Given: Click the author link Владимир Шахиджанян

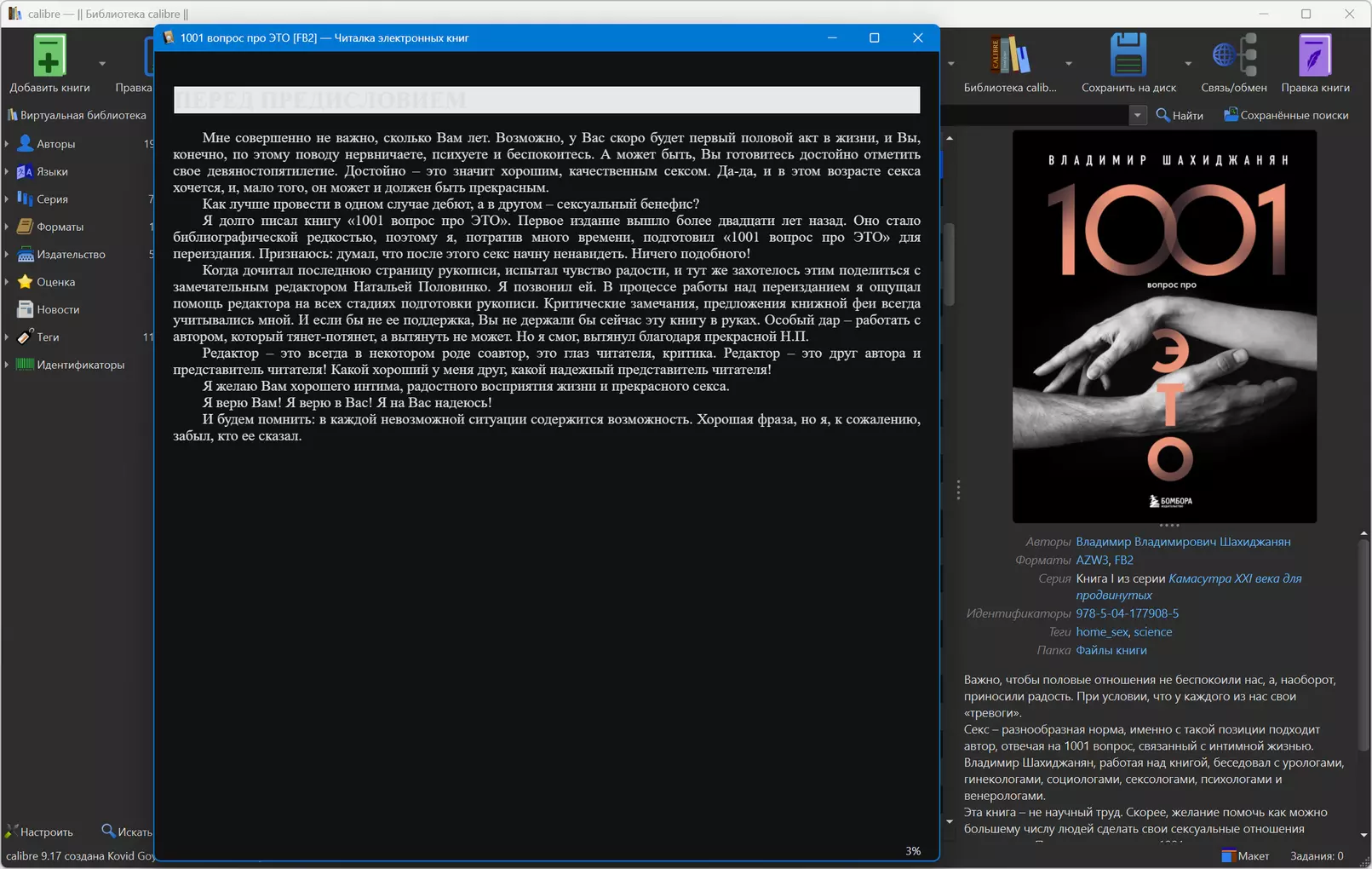Looking at the screenshot, I should point(1183,542).
